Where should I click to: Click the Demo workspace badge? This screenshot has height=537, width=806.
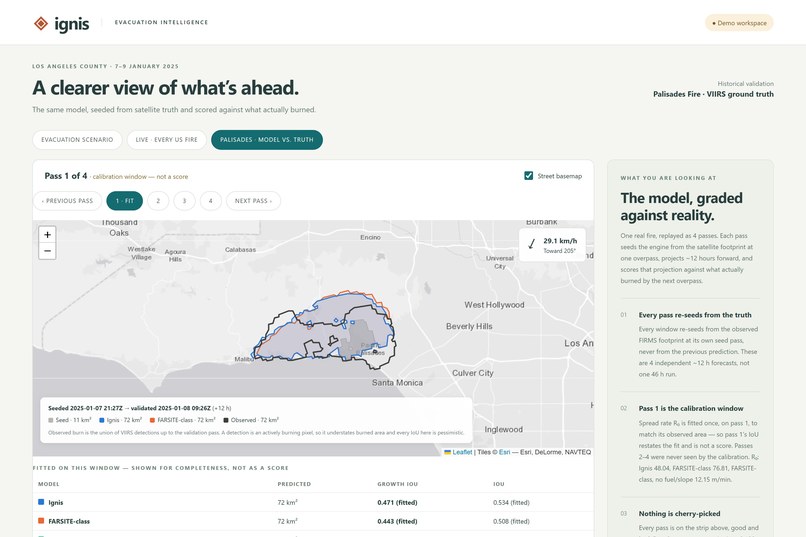[739, 23]
